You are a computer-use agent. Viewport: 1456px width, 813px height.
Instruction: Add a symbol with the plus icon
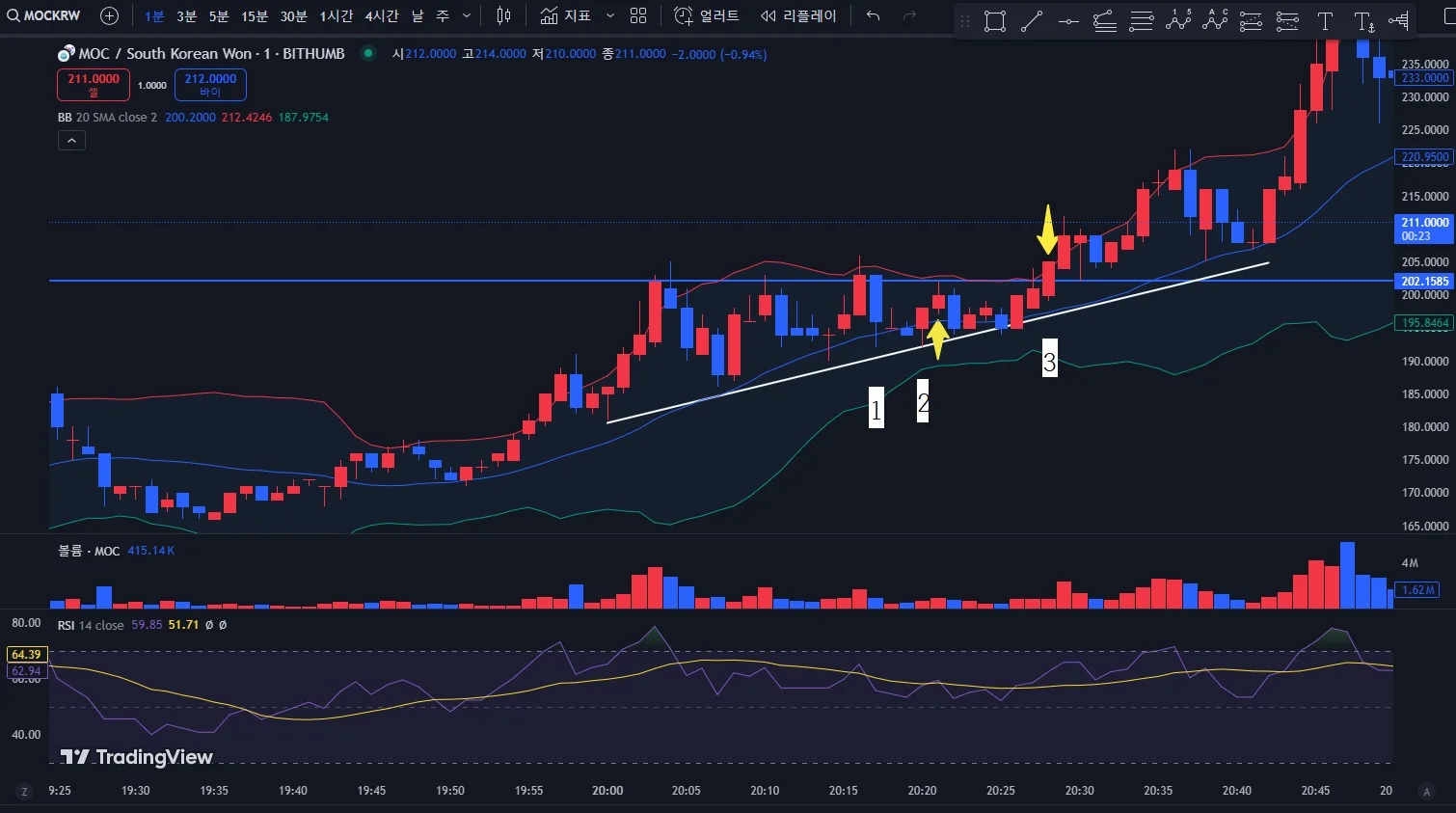coord(110,15)
